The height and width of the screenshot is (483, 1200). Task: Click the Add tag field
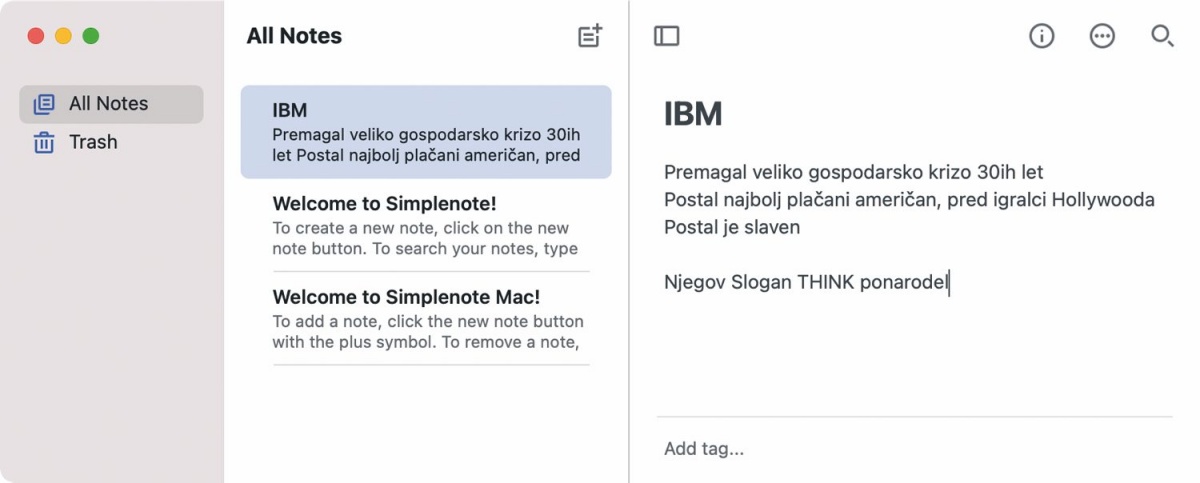[914, 449]
